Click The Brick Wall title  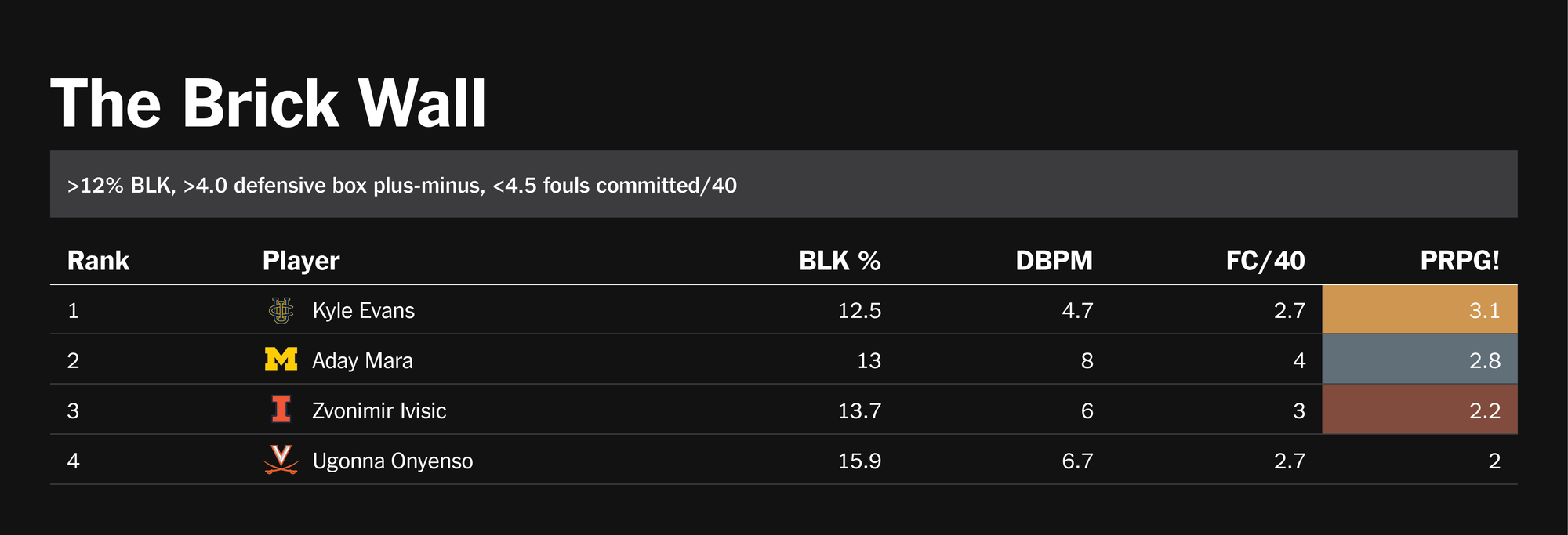268,103
